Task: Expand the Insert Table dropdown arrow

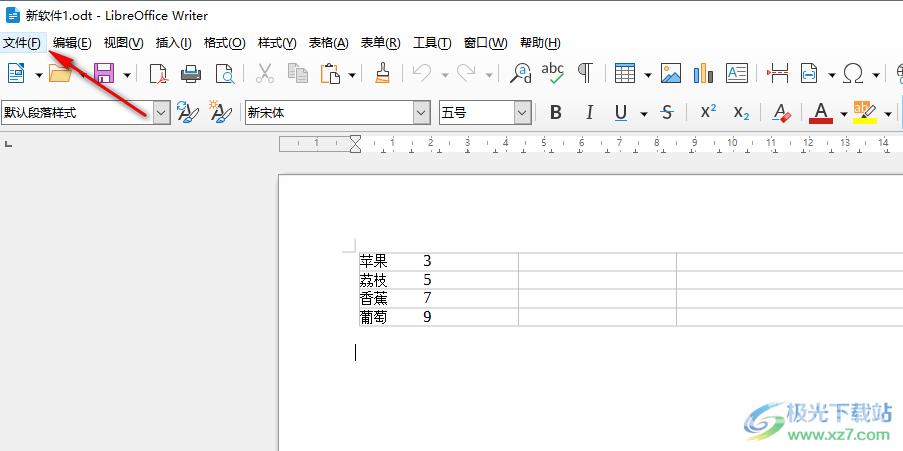Action: pyautogui.click(x=648, y=75)
